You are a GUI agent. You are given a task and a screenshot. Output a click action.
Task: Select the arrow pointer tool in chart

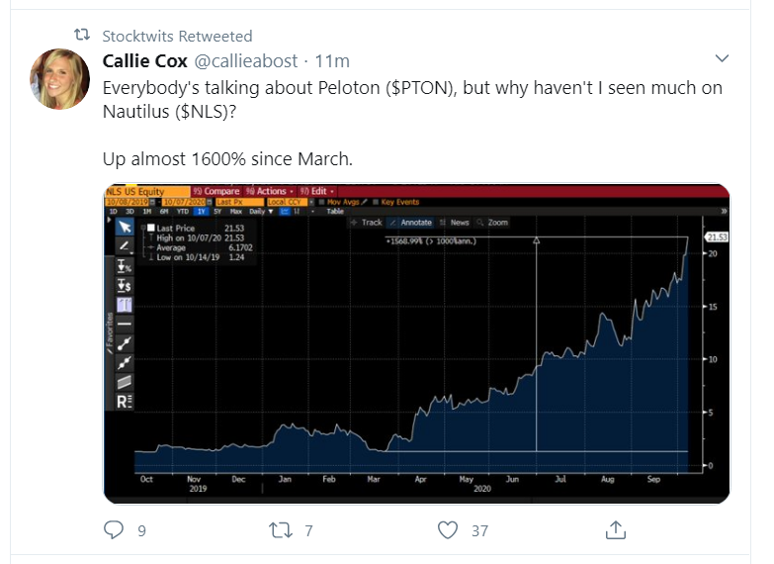point(125,226)
